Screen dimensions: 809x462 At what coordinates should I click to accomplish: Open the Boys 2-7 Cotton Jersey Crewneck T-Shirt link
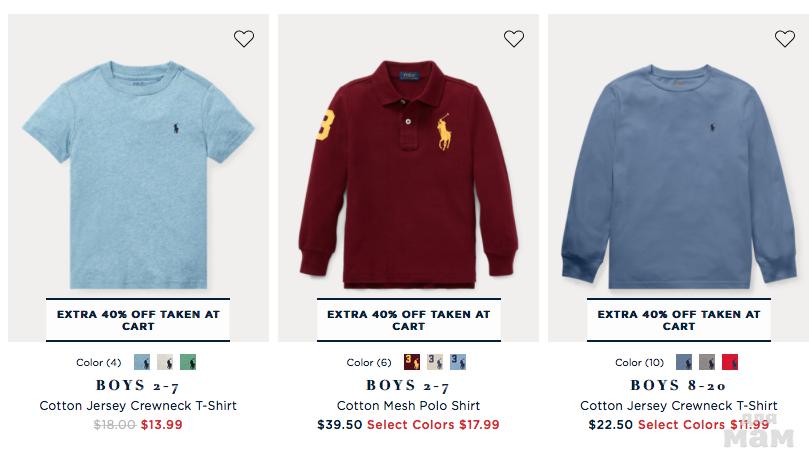pyautogui.click(x=138, y=406)
